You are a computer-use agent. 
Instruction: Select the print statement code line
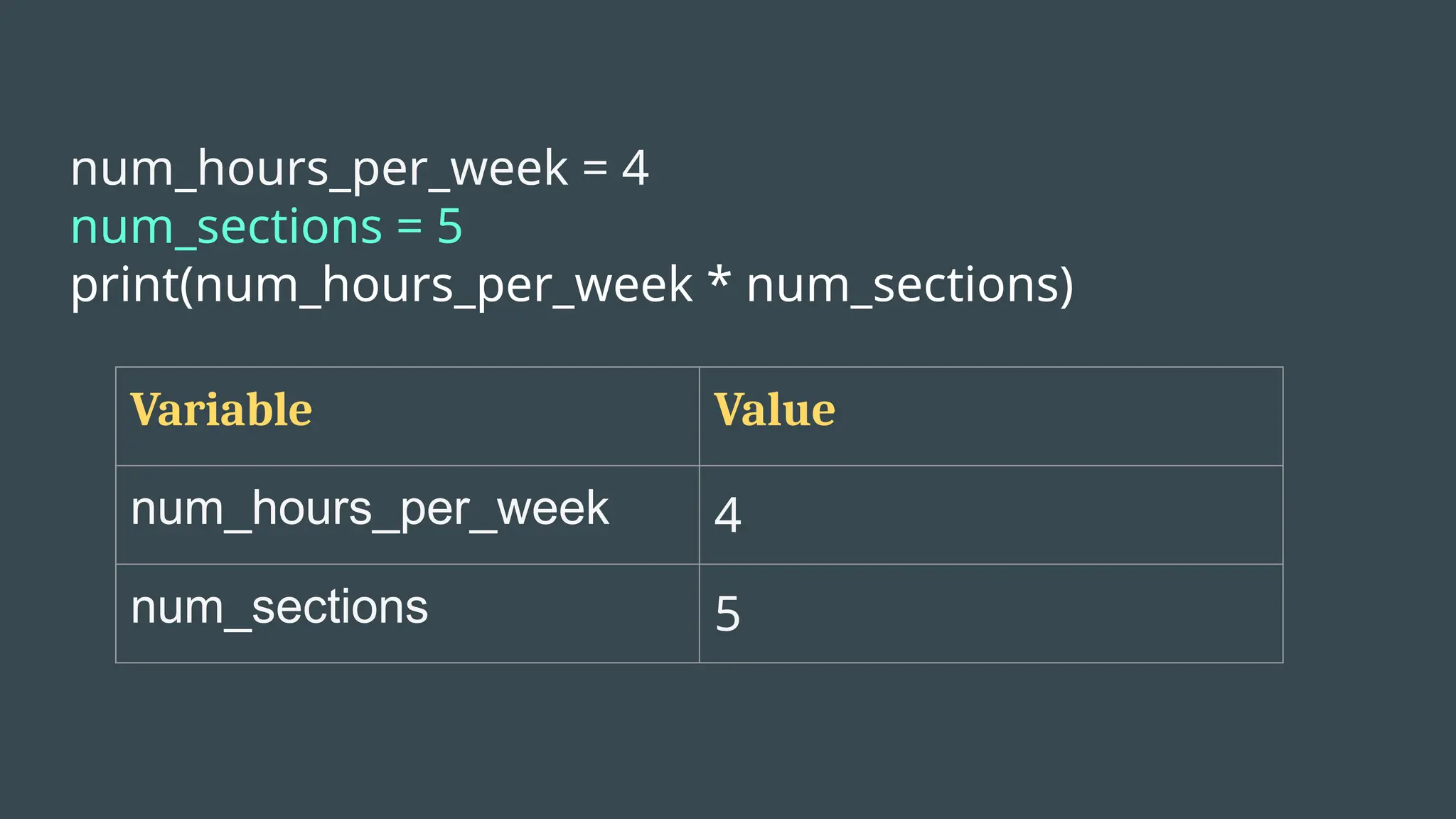click(x=572, y=285)
